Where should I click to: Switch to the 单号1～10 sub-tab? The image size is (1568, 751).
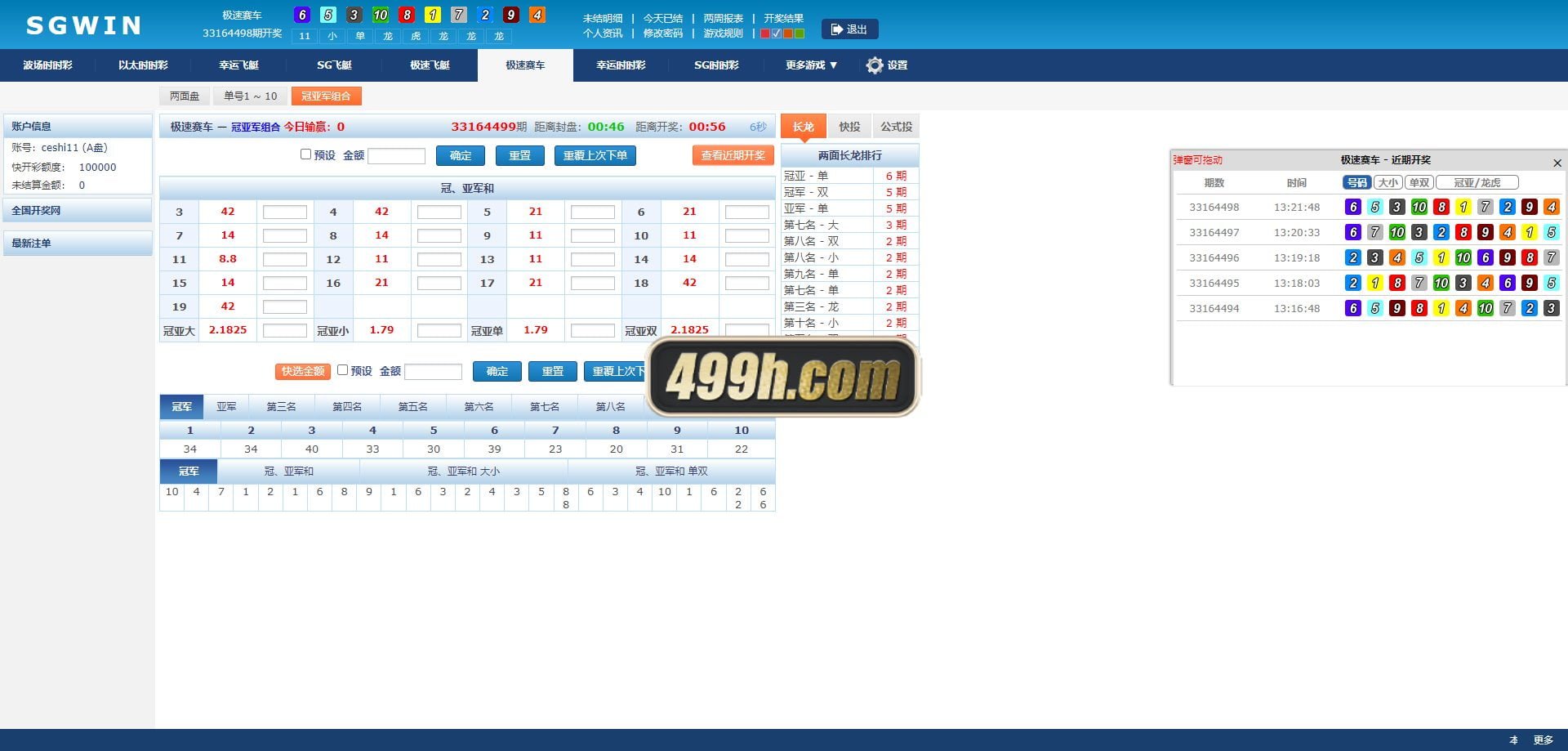pos(251,96)
